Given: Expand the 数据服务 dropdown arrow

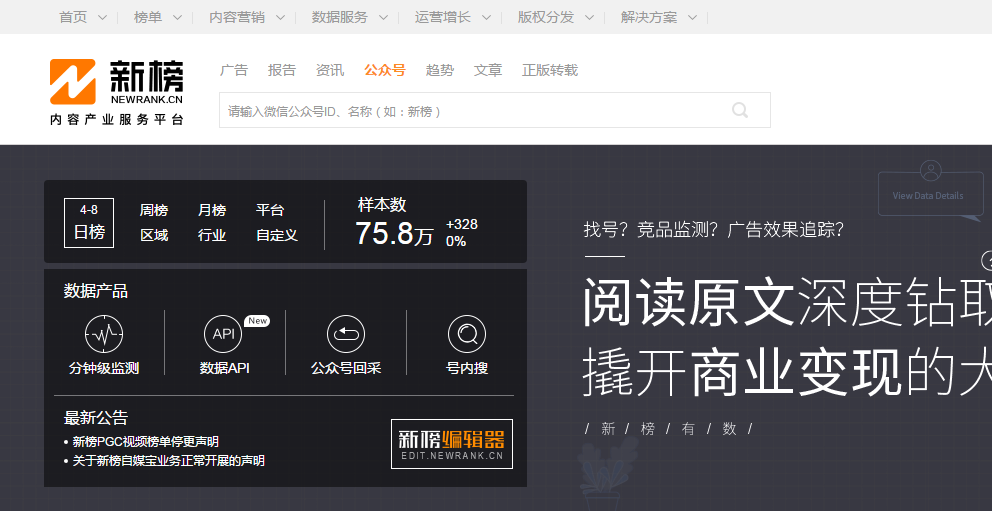Looking at the screenshot, I should pyautogui.click(x=383, y=18).
